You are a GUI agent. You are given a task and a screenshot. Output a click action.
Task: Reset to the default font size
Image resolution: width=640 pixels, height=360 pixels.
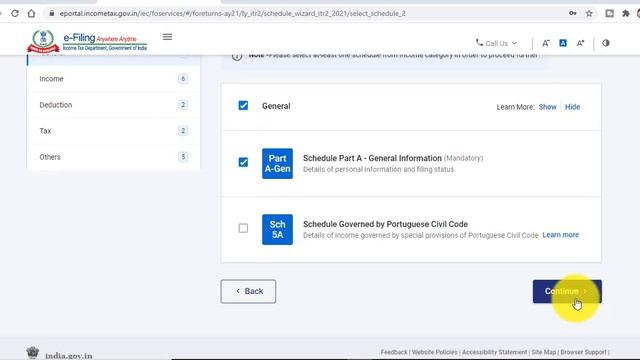tap(563, 43)
